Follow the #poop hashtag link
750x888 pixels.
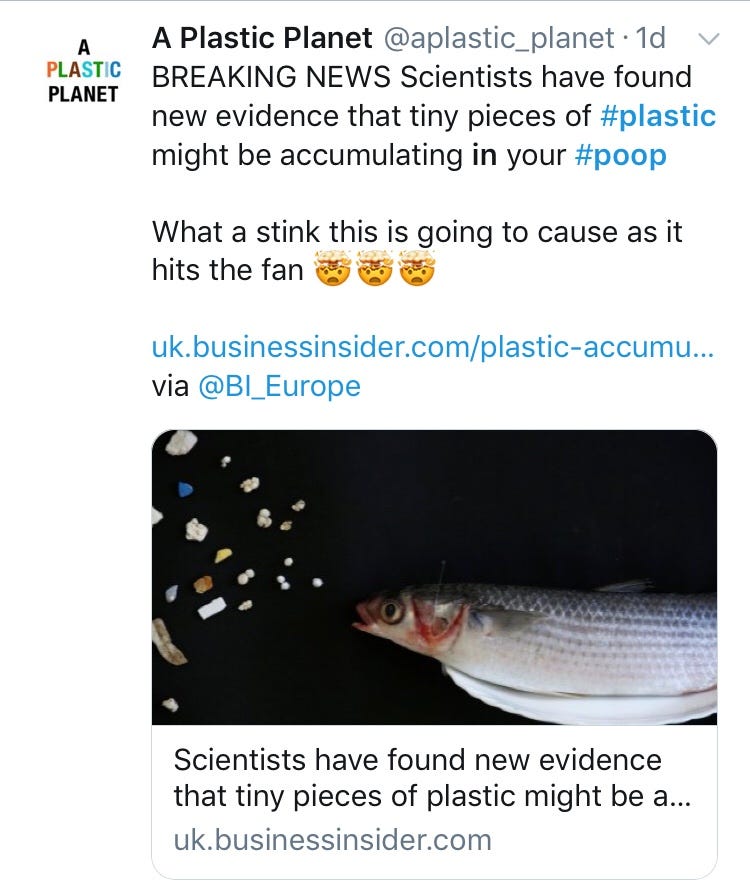(622, 156)
